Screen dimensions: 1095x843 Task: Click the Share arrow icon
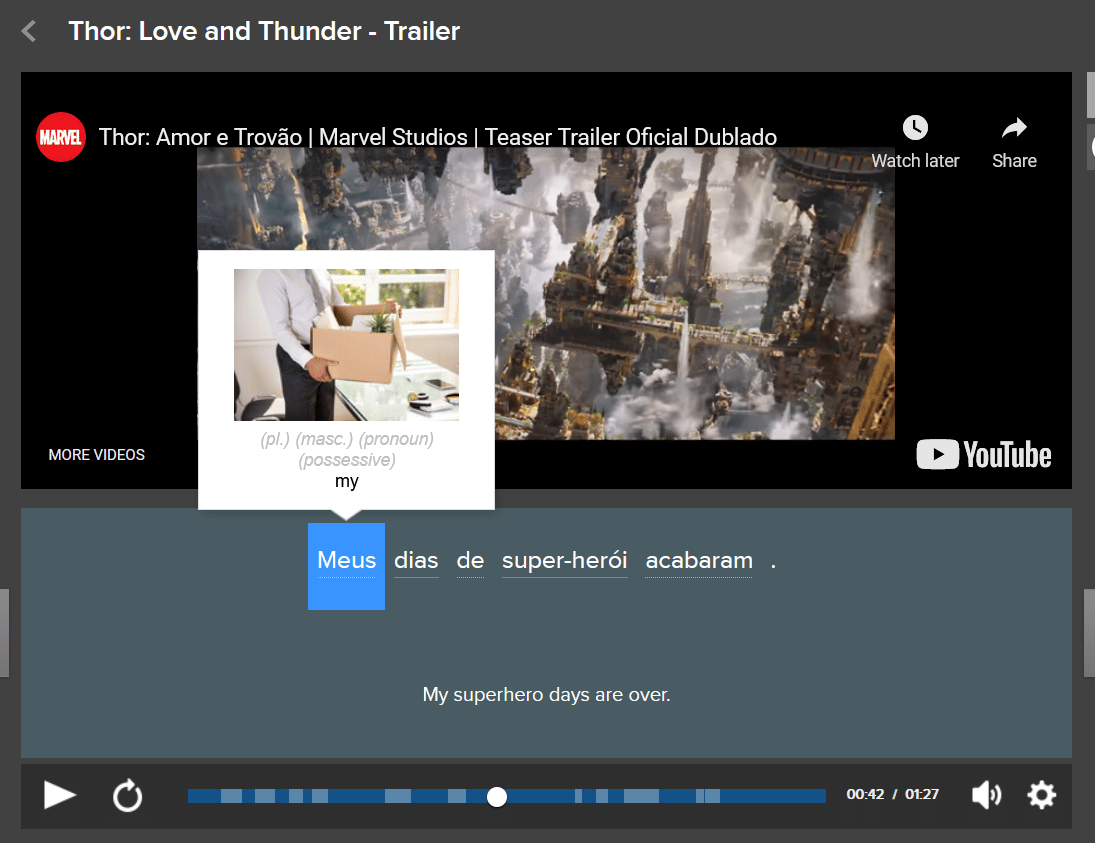click(x=1014, y=128)
